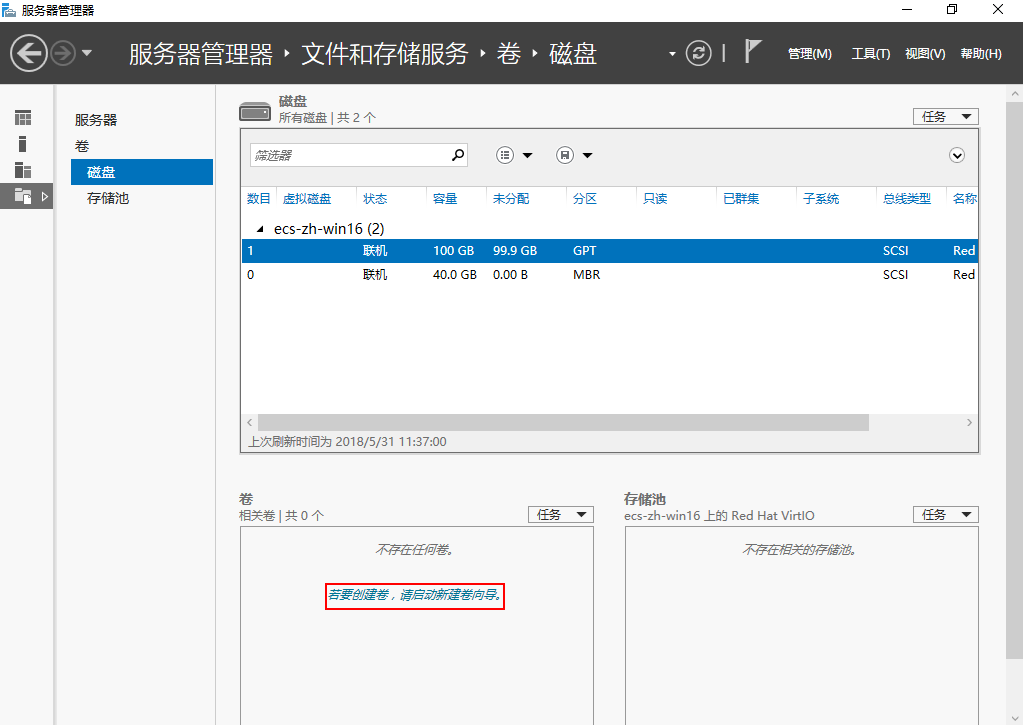This screenshot has width=1023, height=725.
Task: Select File and Storage Services sidebar icon
Action: point(23,196)
